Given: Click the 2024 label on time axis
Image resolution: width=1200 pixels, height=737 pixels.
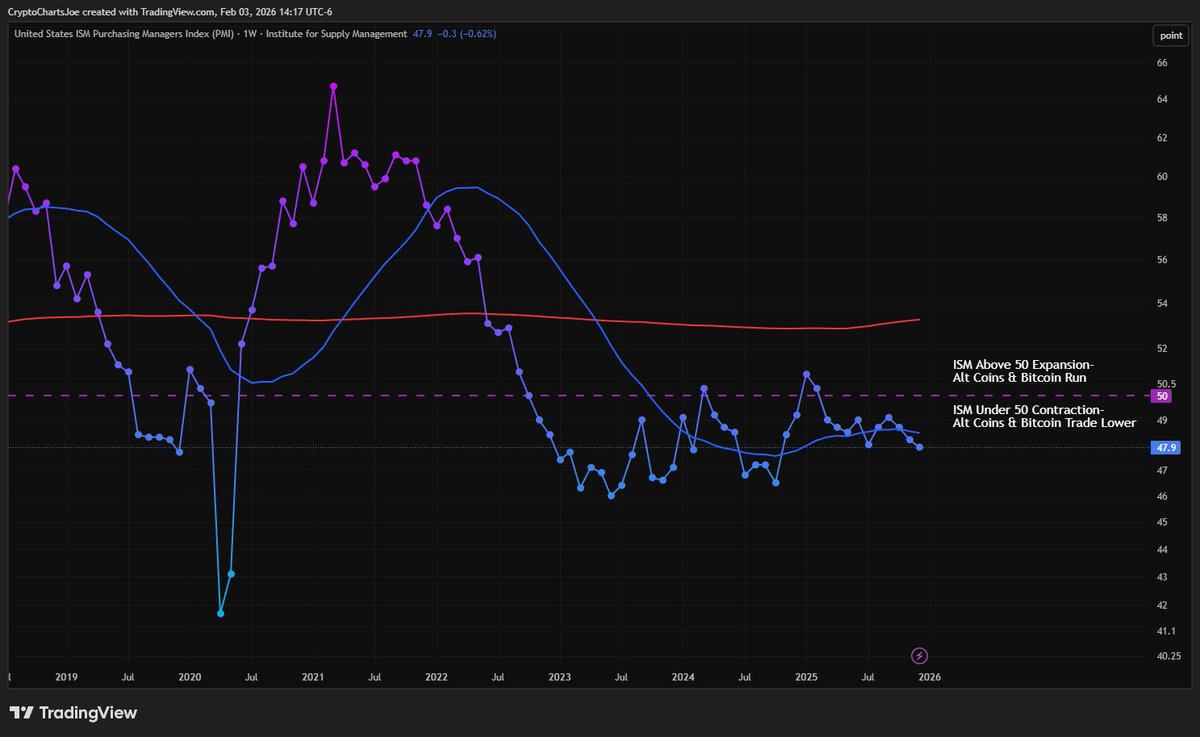Looking at the screenshot, I should [x=683, y=677].
